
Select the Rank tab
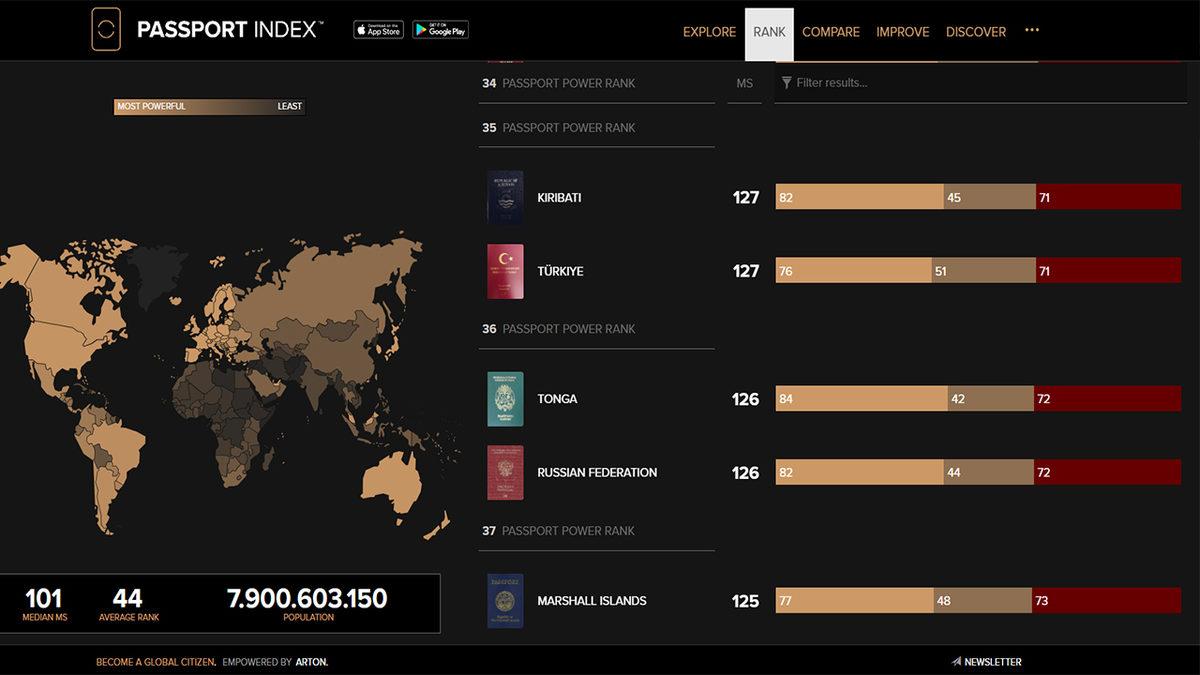tap(769, 32)
